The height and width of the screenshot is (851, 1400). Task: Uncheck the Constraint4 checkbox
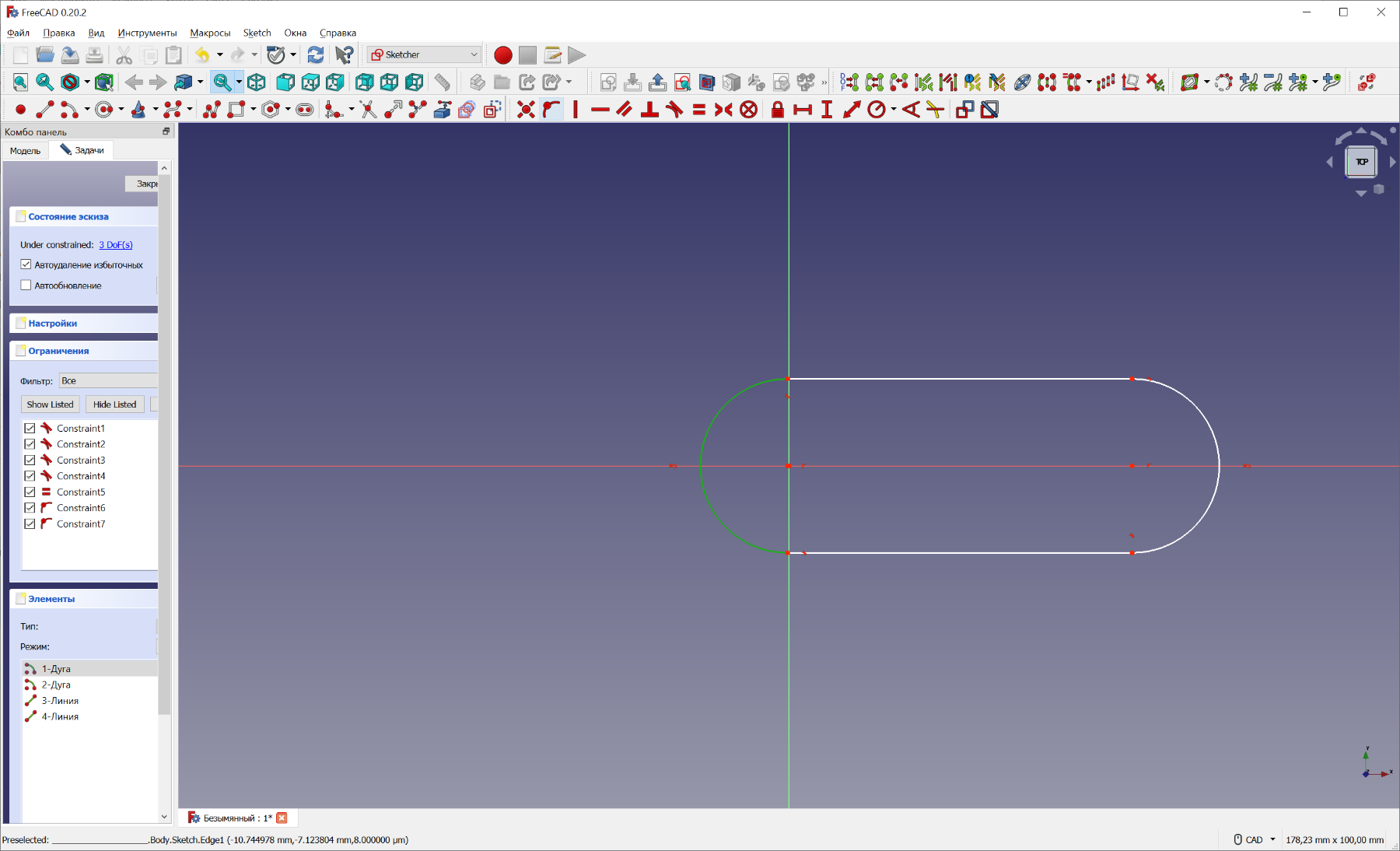point(30,476)
